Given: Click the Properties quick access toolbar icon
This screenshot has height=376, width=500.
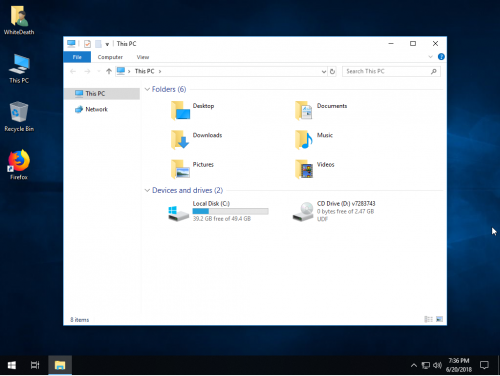Looking at the screenshot, I should (87, 44).
